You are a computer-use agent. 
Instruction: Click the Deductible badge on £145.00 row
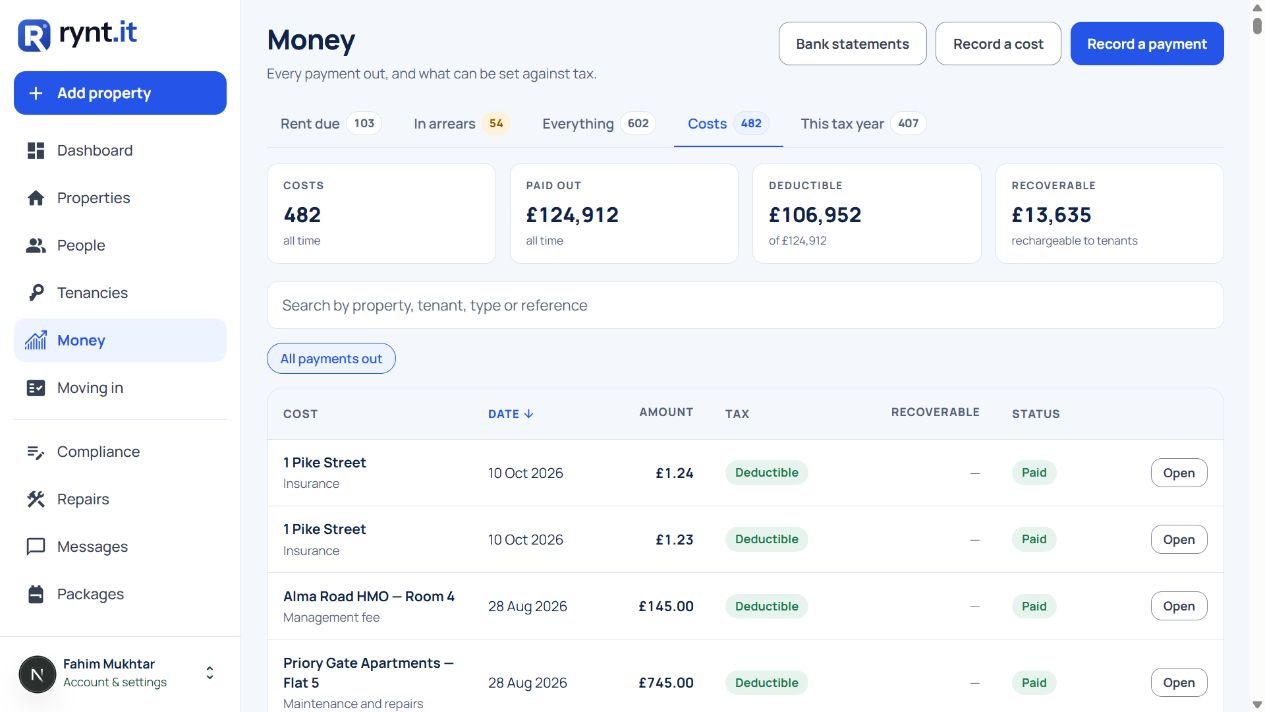pyautogui.click(x=766, y=606)
